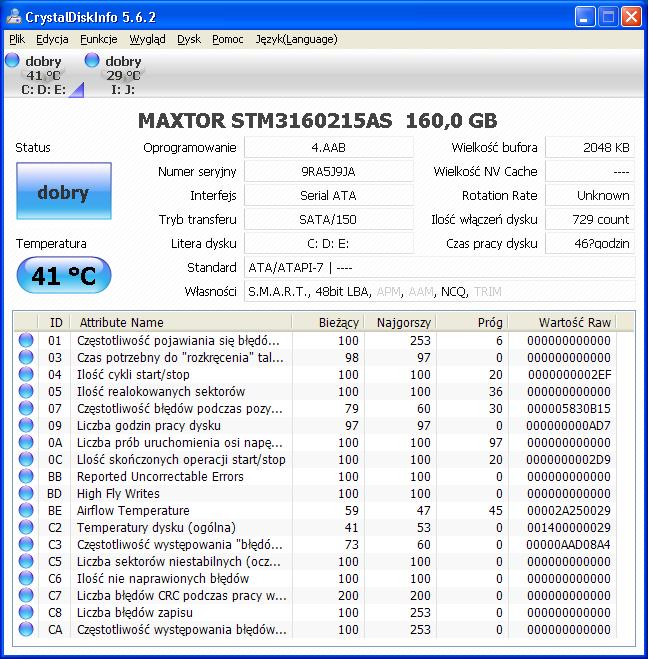The image size is (649, 659).
Task: Click status orb for attribute 07
Action: [26, 408]
